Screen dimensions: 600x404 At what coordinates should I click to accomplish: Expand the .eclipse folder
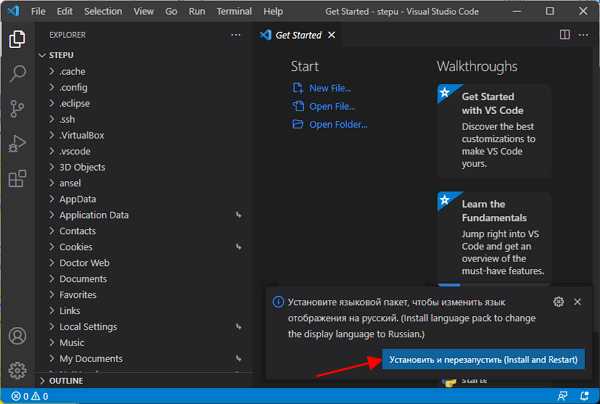52,103
